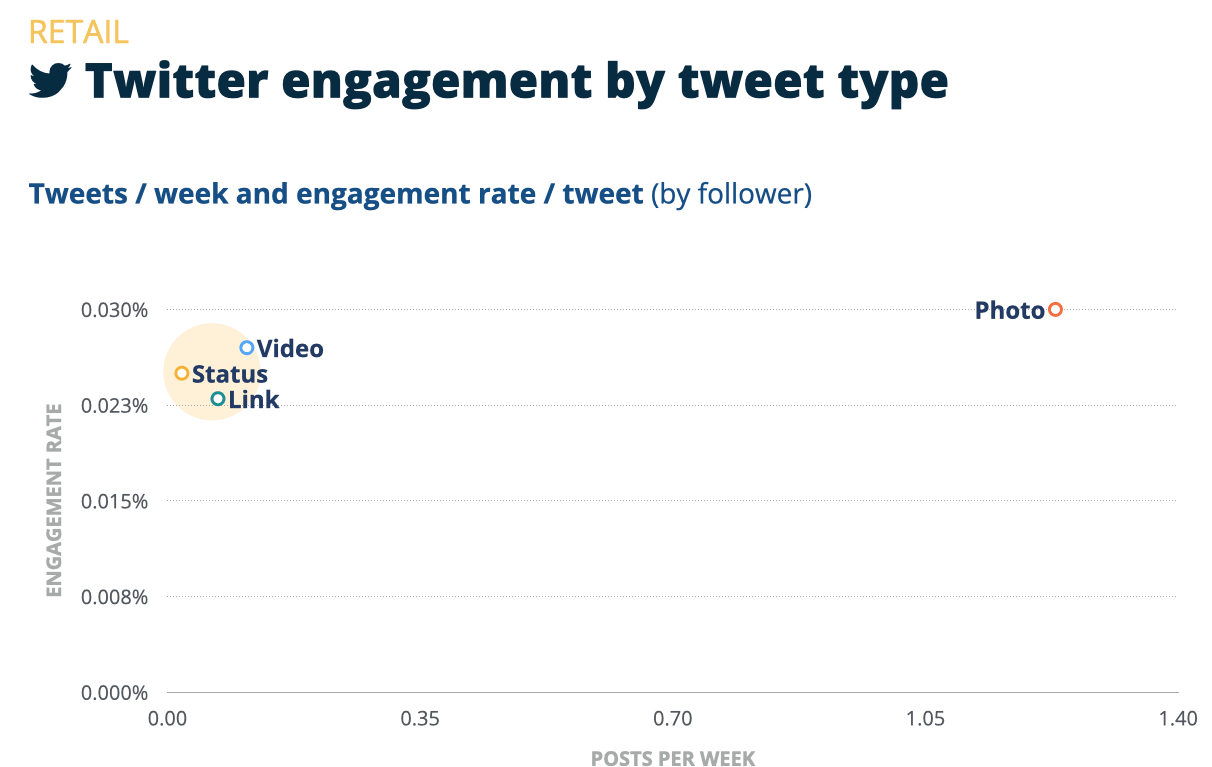Image resolution: width=1212 pixels, height=767 pixels.
Task: Click the '(by follower)' text
Action: pyautogui.click(x=731, y=193)
